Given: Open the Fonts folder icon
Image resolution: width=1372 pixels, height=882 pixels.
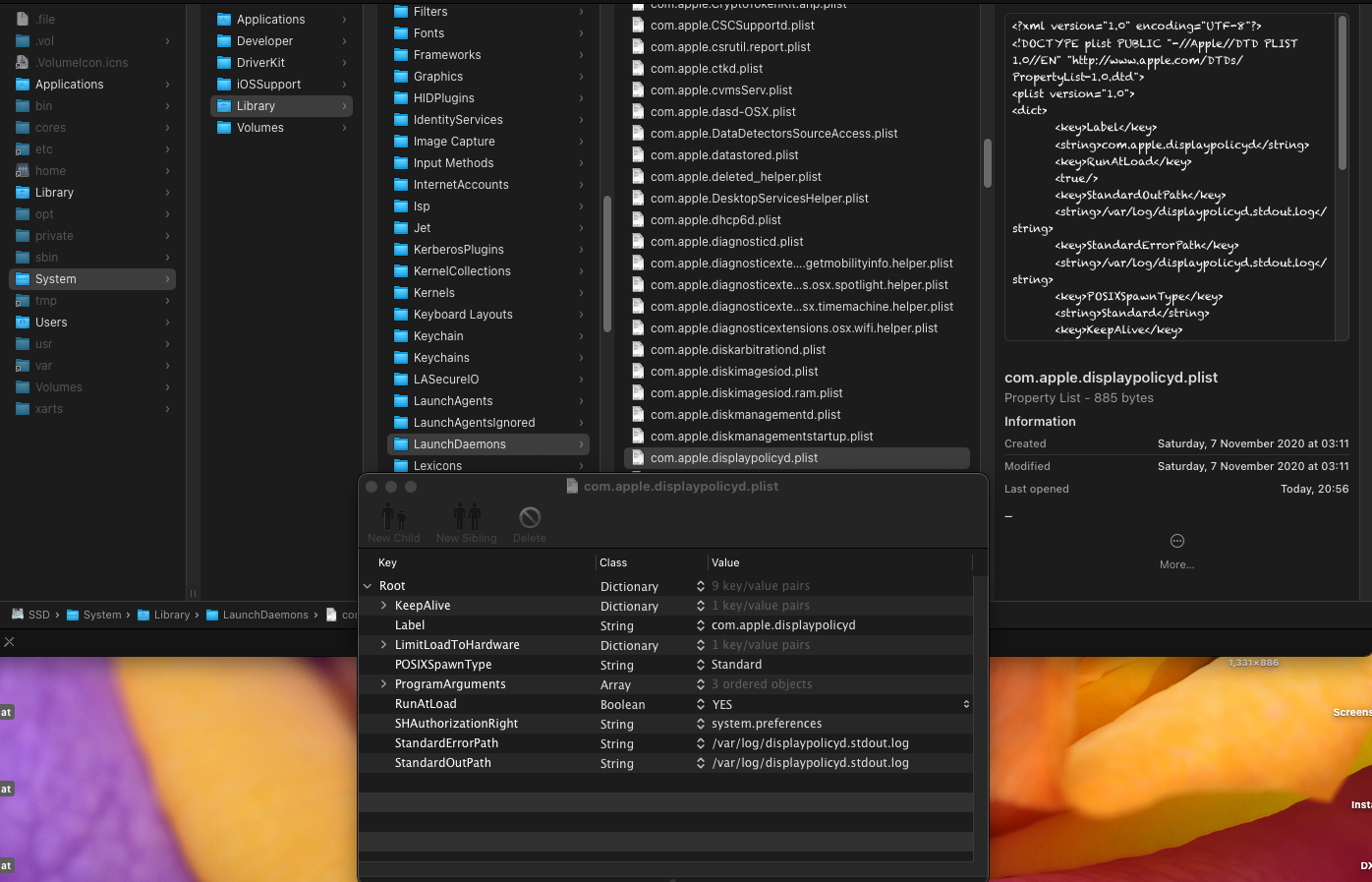Looking at the screenshot, I should coord(401,33).
